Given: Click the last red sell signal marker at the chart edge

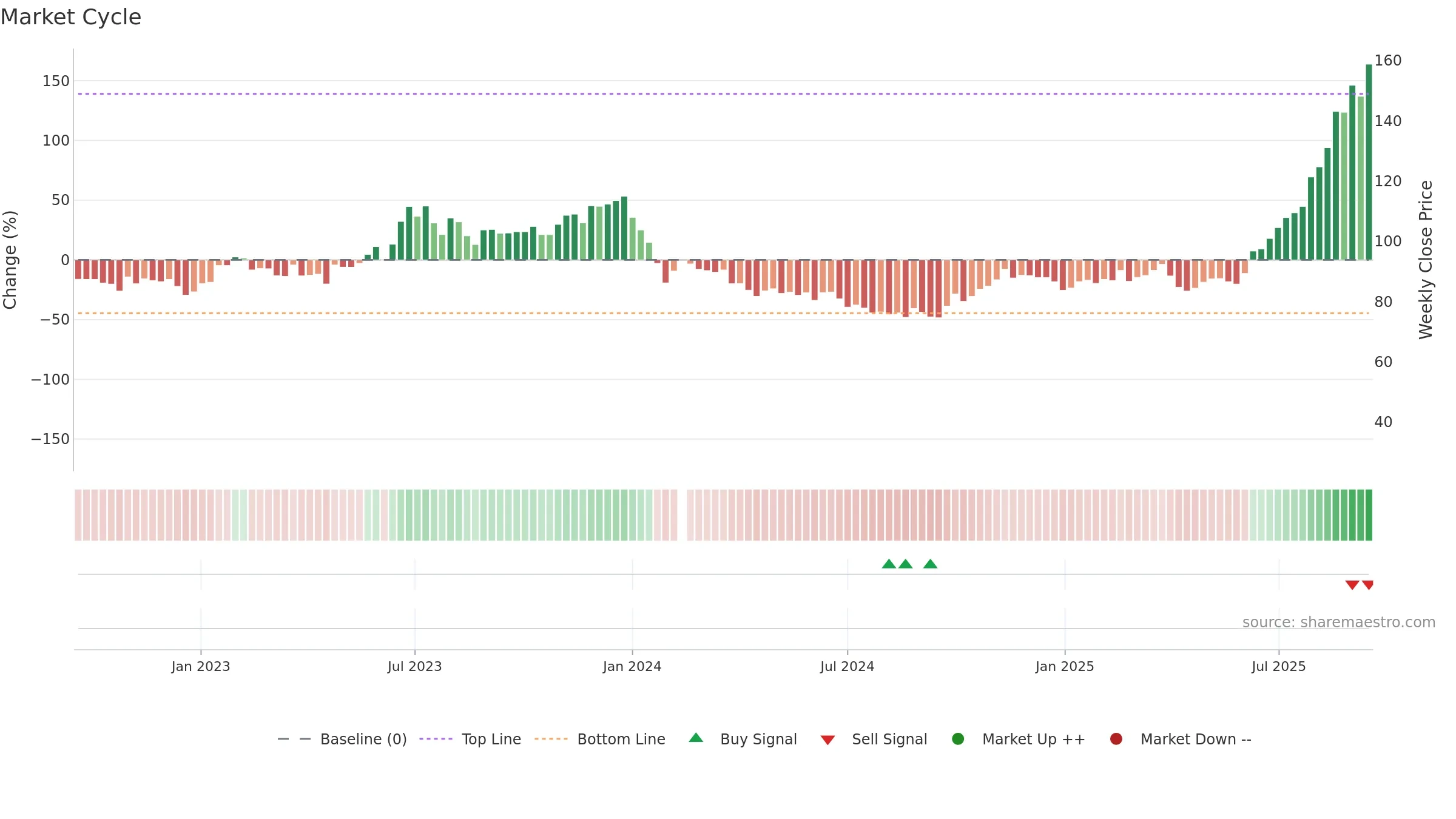Looking at the screenshot, I should click(x=1368, y=585).
